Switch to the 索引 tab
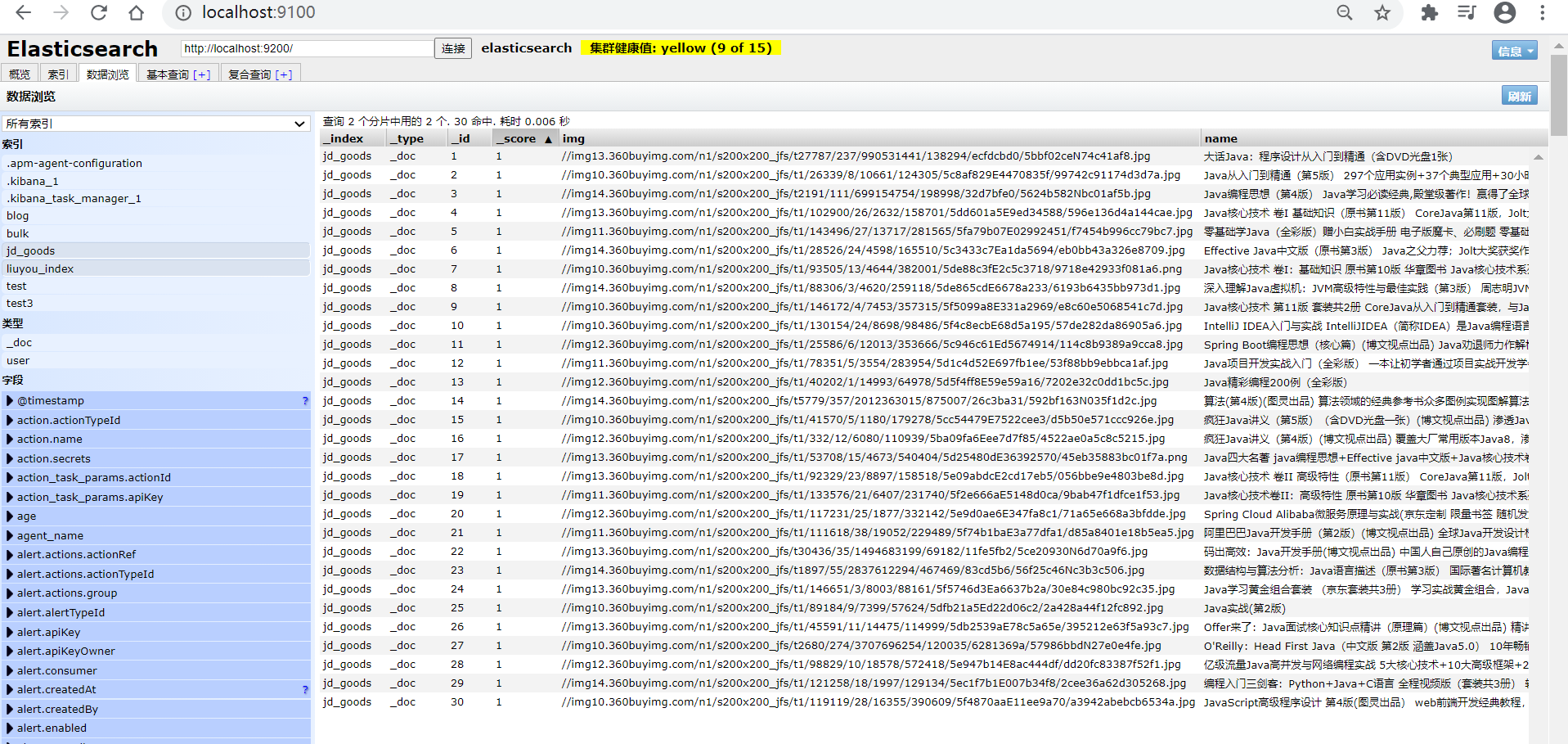Viewport: 1568px width, 744px height. [x=58, y=74]
